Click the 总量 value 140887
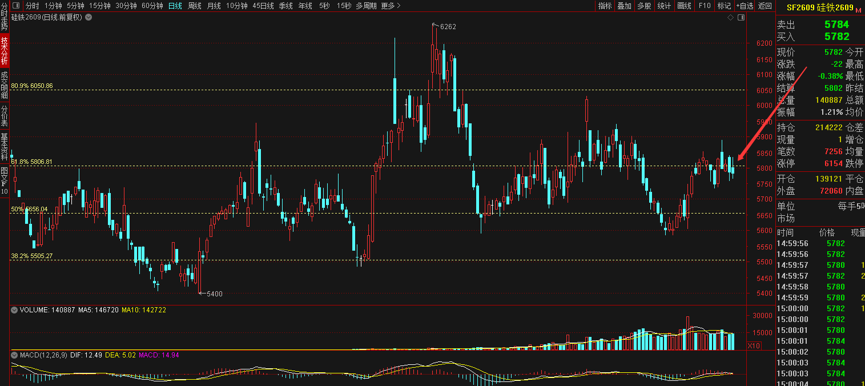 click(x=829, y=100)
